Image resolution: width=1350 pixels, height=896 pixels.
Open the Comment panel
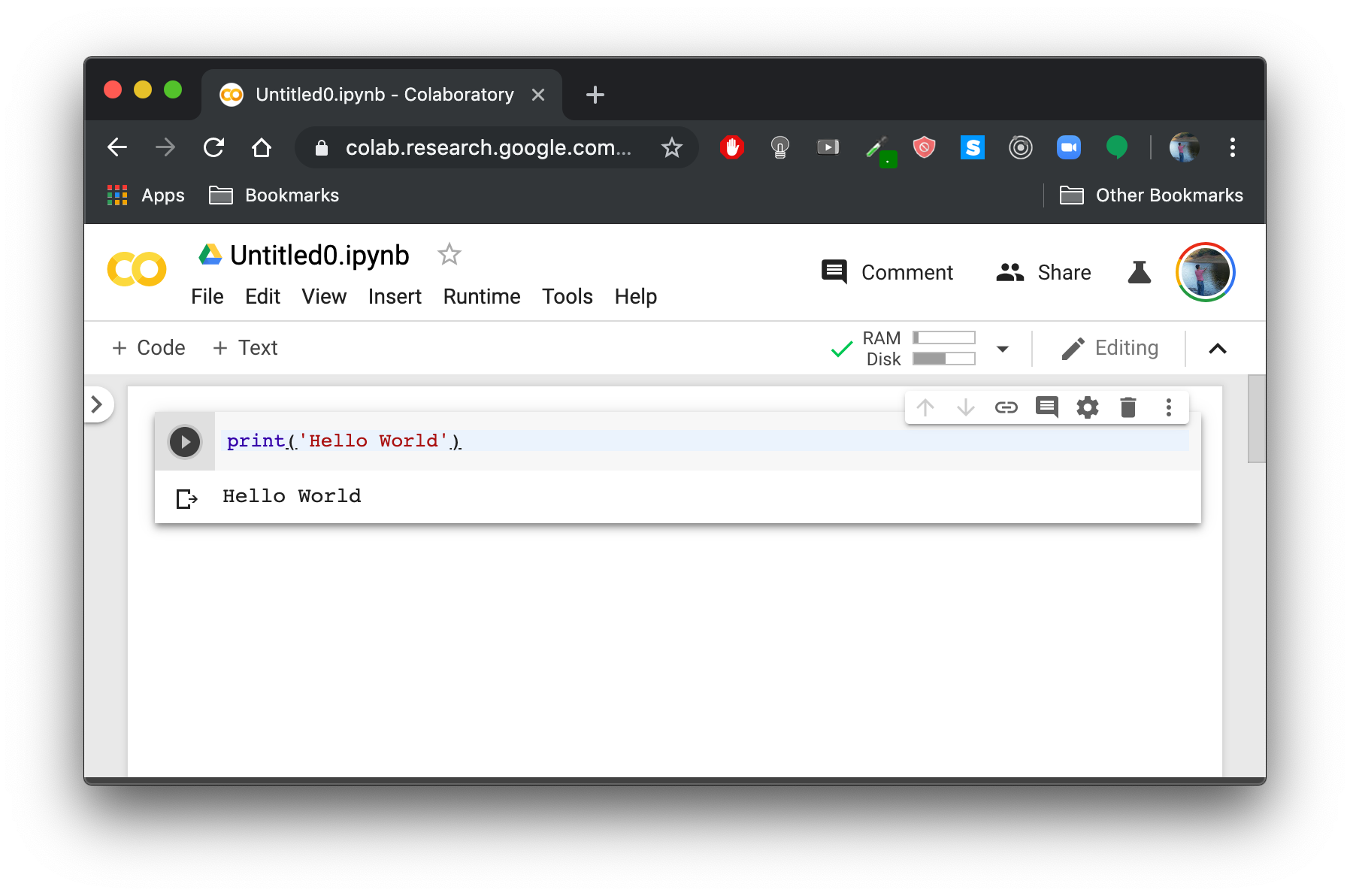(888, 272)
